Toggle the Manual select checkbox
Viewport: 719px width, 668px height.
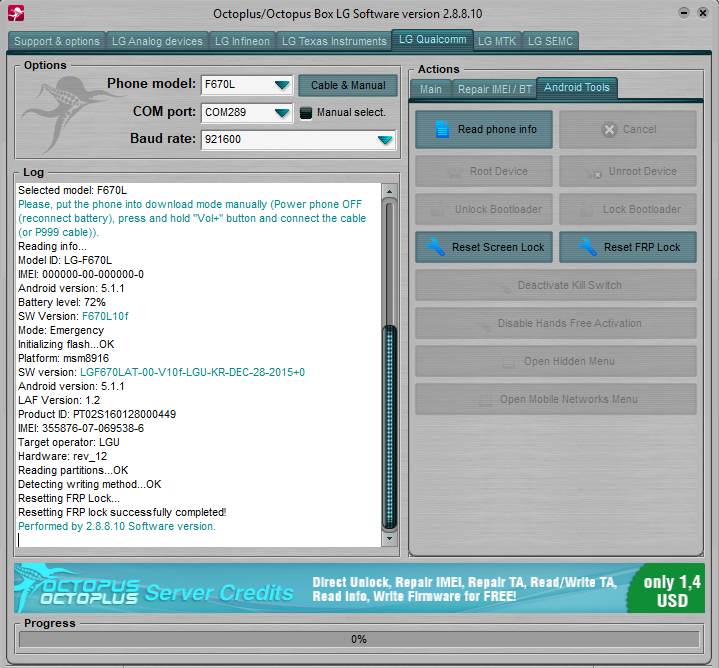point(306,113)
